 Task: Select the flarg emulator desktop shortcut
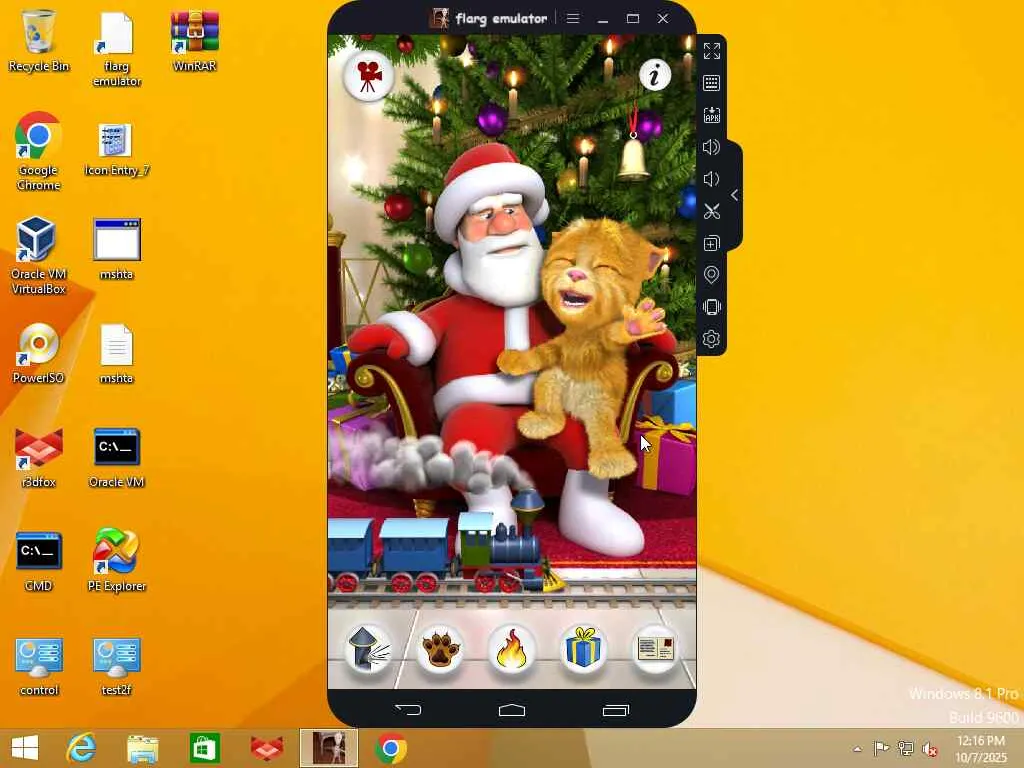point(116,48)
